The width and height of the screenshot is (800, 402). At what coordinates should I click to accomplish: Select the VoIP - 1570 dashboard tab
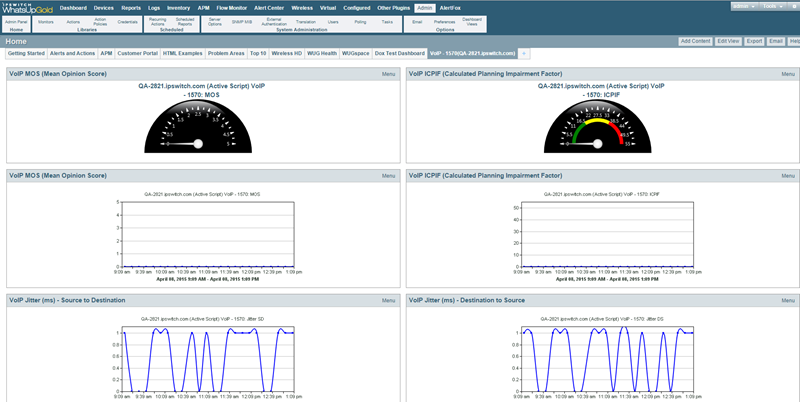(x=472, y=54)
